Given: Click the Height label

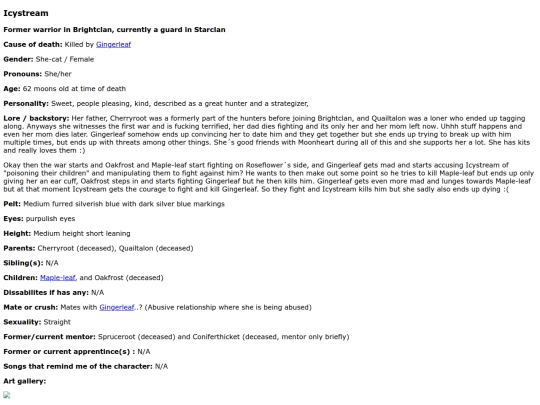Looking at the screenshot, I should (17, 233).
